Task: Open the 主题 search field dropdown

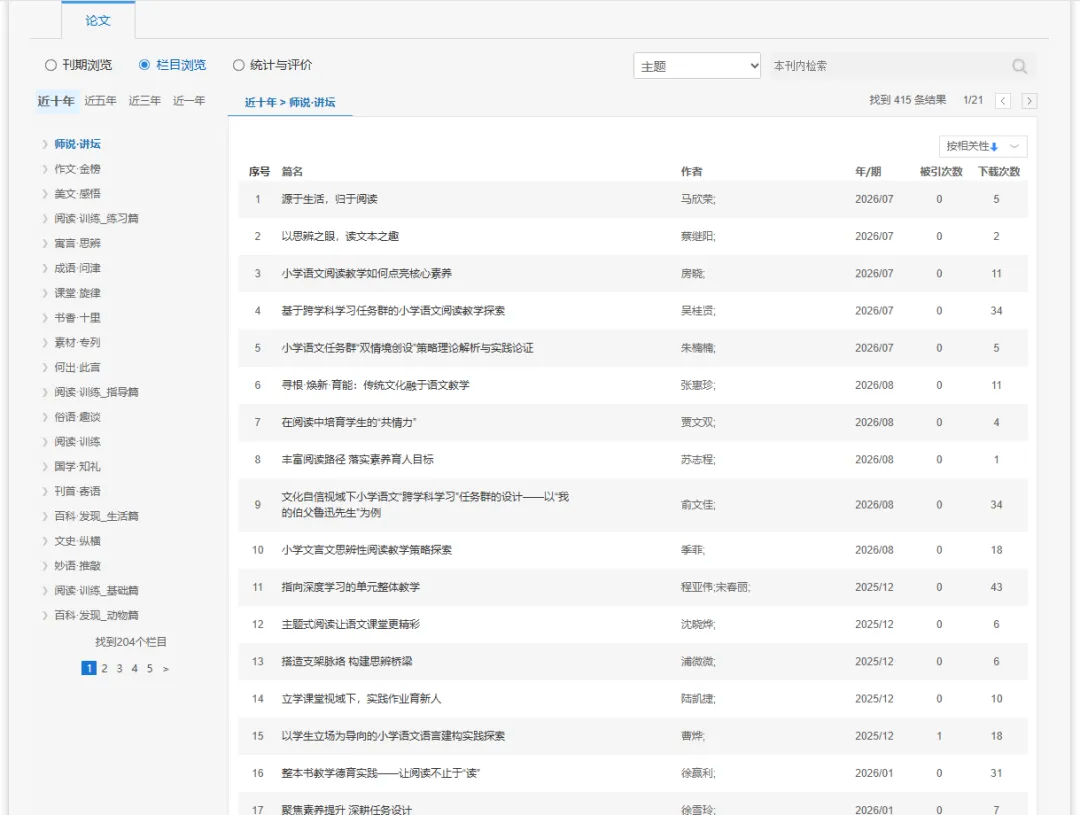Action: coord(696,66)
